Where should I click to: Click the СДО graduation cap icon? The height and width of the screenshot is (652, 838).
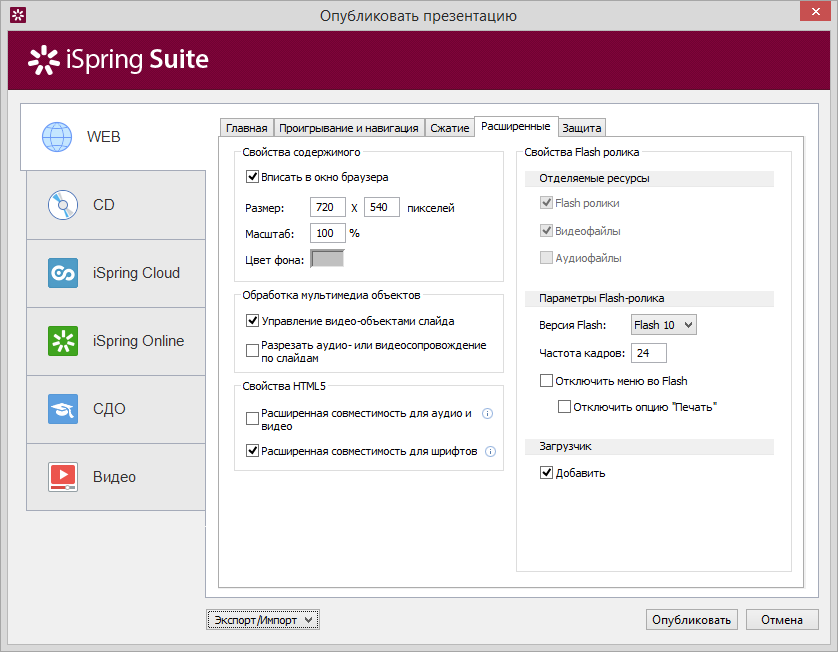(63, 409)
